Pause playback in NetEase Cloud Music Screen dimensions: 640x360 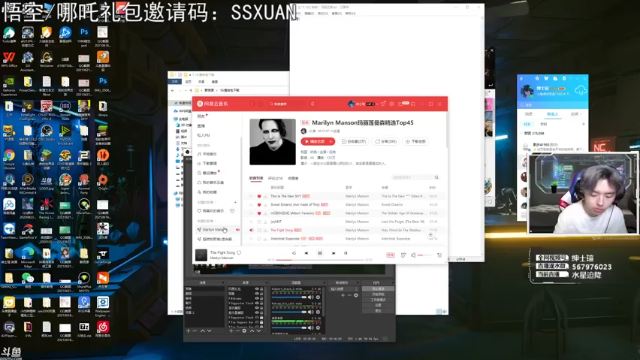click(320, 253)
